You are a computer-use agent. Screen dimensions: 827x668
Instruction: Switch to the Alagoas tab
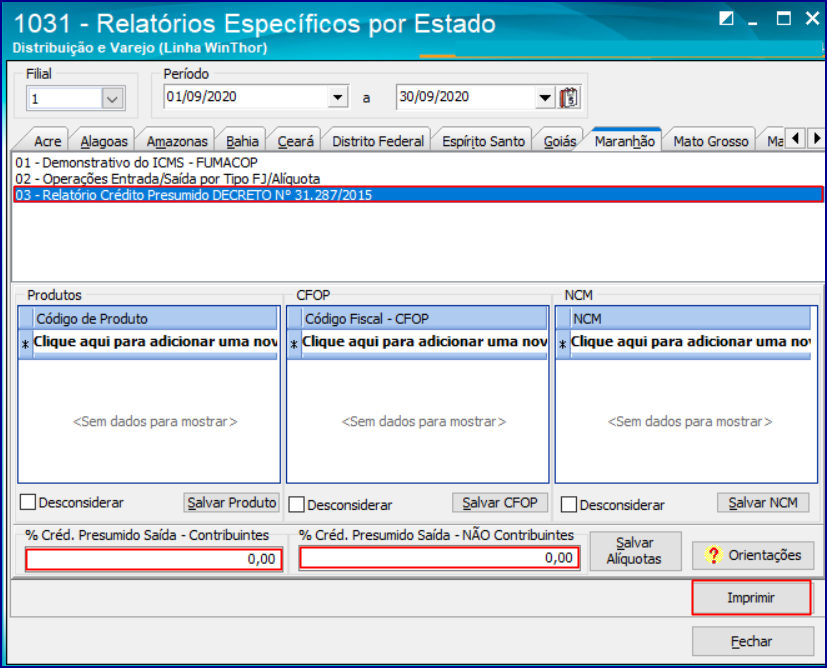[x=104, y=141]
